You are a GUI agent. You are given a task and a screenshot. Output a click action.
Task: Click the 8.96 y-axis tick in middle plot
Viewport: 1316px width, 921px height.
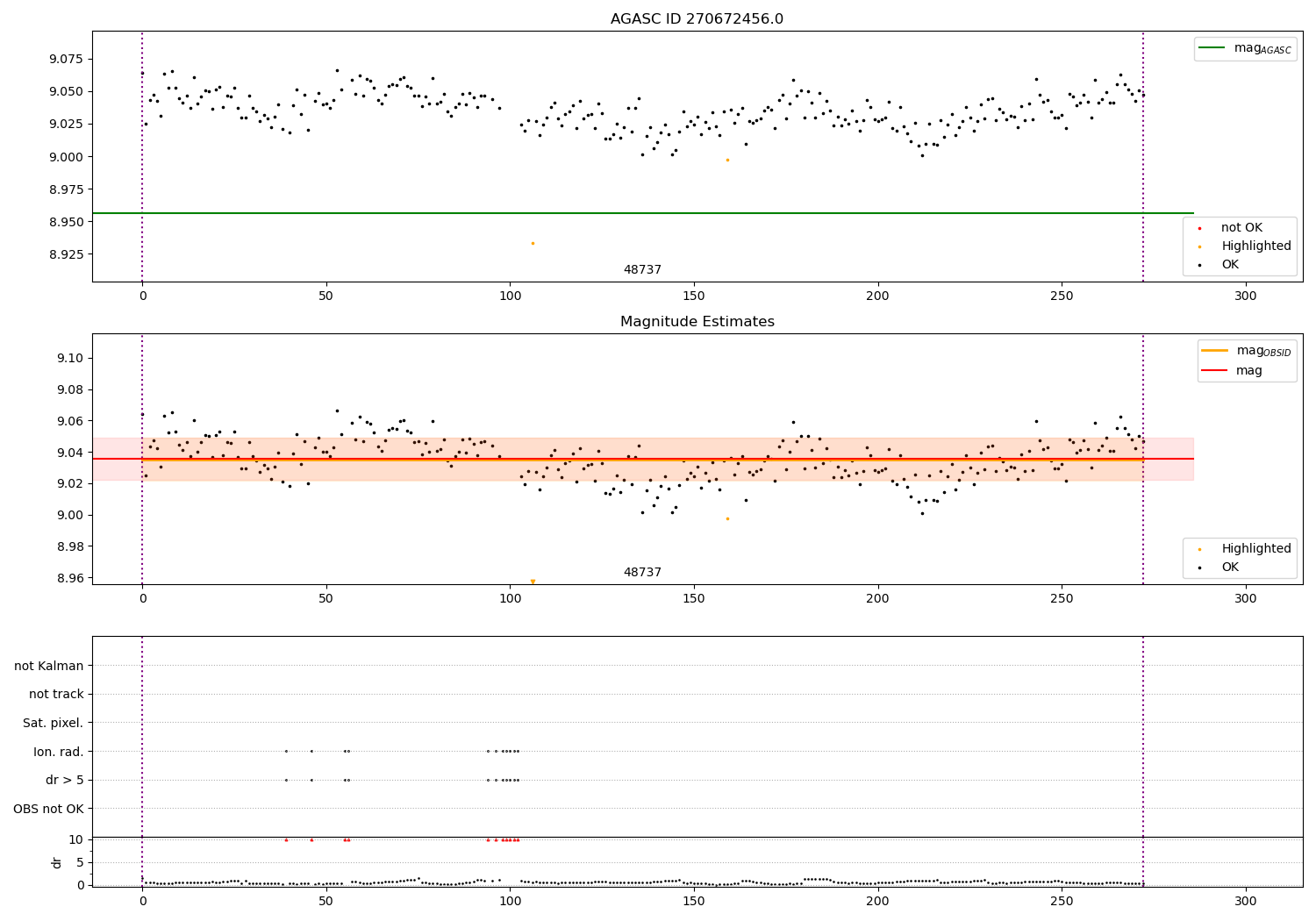[x=69, y=579]
